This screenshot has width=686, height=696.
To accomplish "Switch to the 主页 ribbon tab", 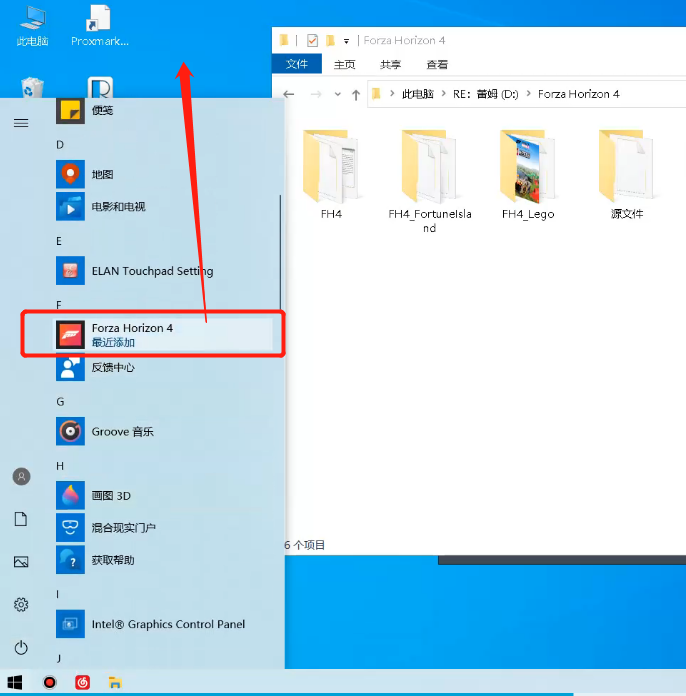I will click(x=345, y=64).
